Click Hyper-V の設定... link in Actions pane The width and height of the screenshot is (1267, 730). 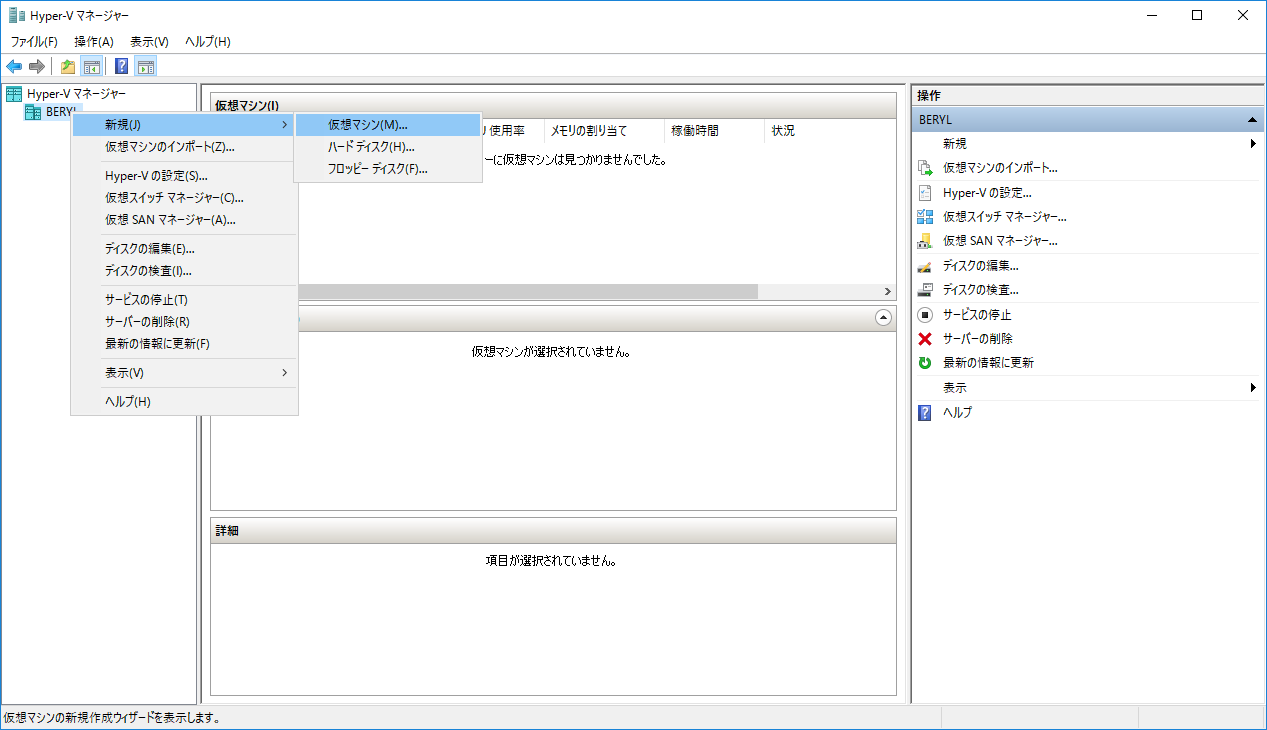point(987,192)
